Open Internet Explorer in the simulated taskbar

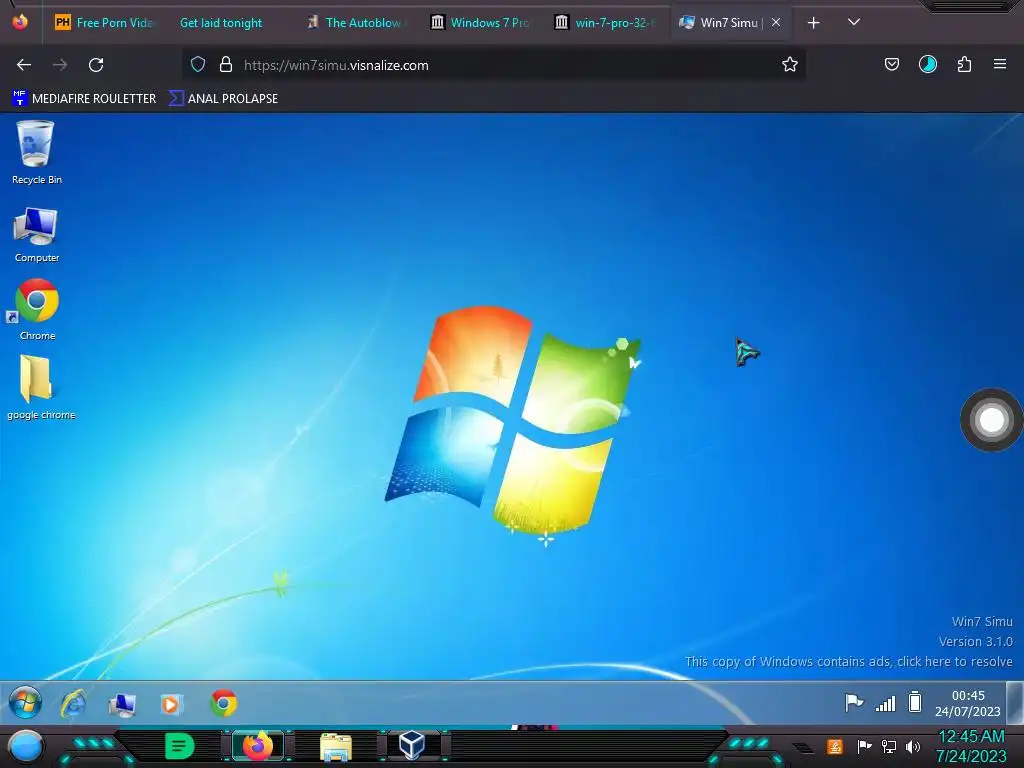click(x=74, y=704)
